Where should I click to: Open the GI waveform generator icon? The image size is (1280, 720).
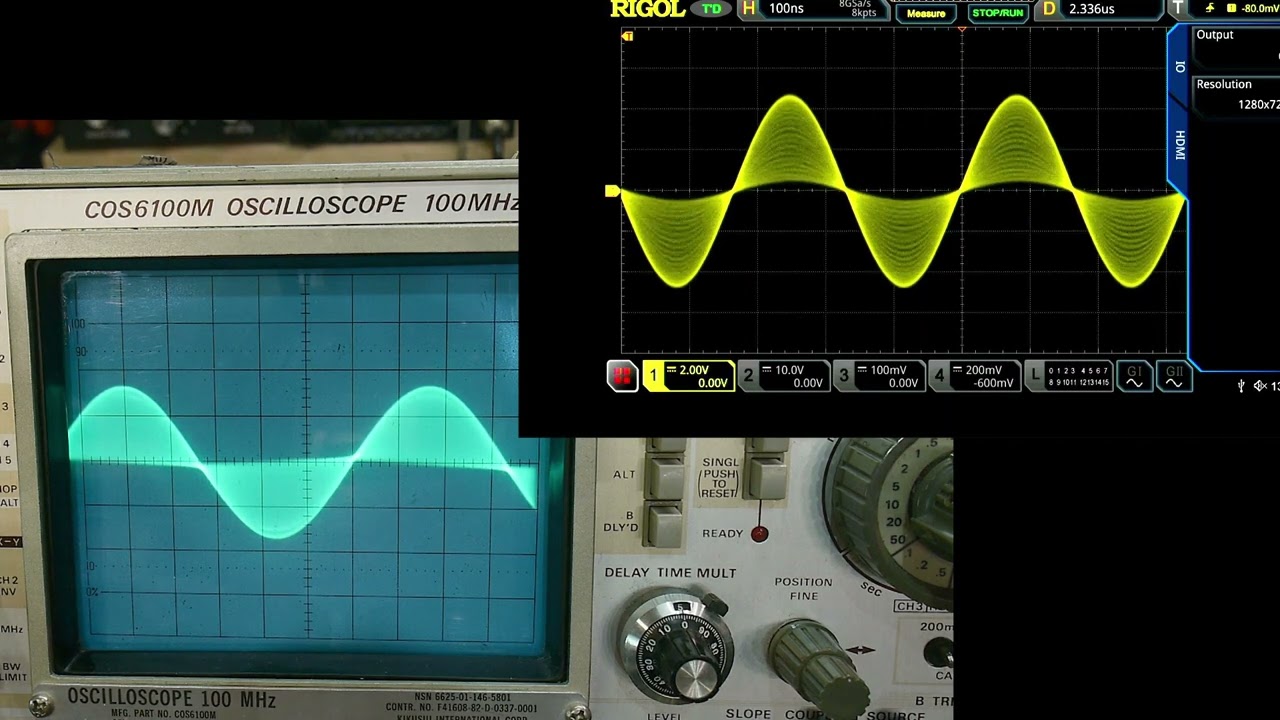tap(1134, 376)
